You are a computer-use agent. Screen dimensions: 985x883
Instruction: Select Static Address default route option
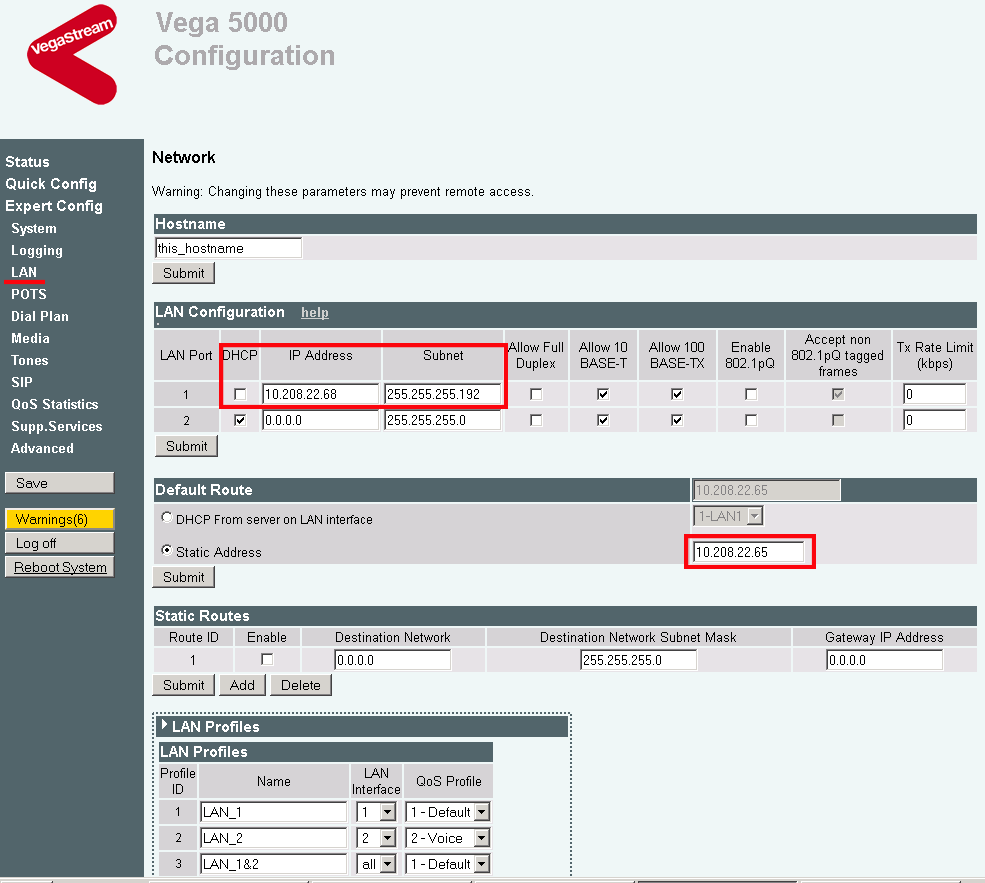[166, 550]
